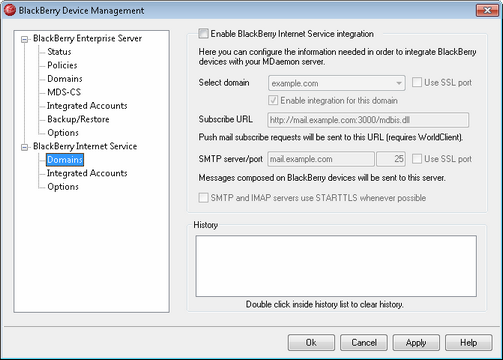
Task: Open Options under BlackBerry Internet Service
Action: (63, 187)
